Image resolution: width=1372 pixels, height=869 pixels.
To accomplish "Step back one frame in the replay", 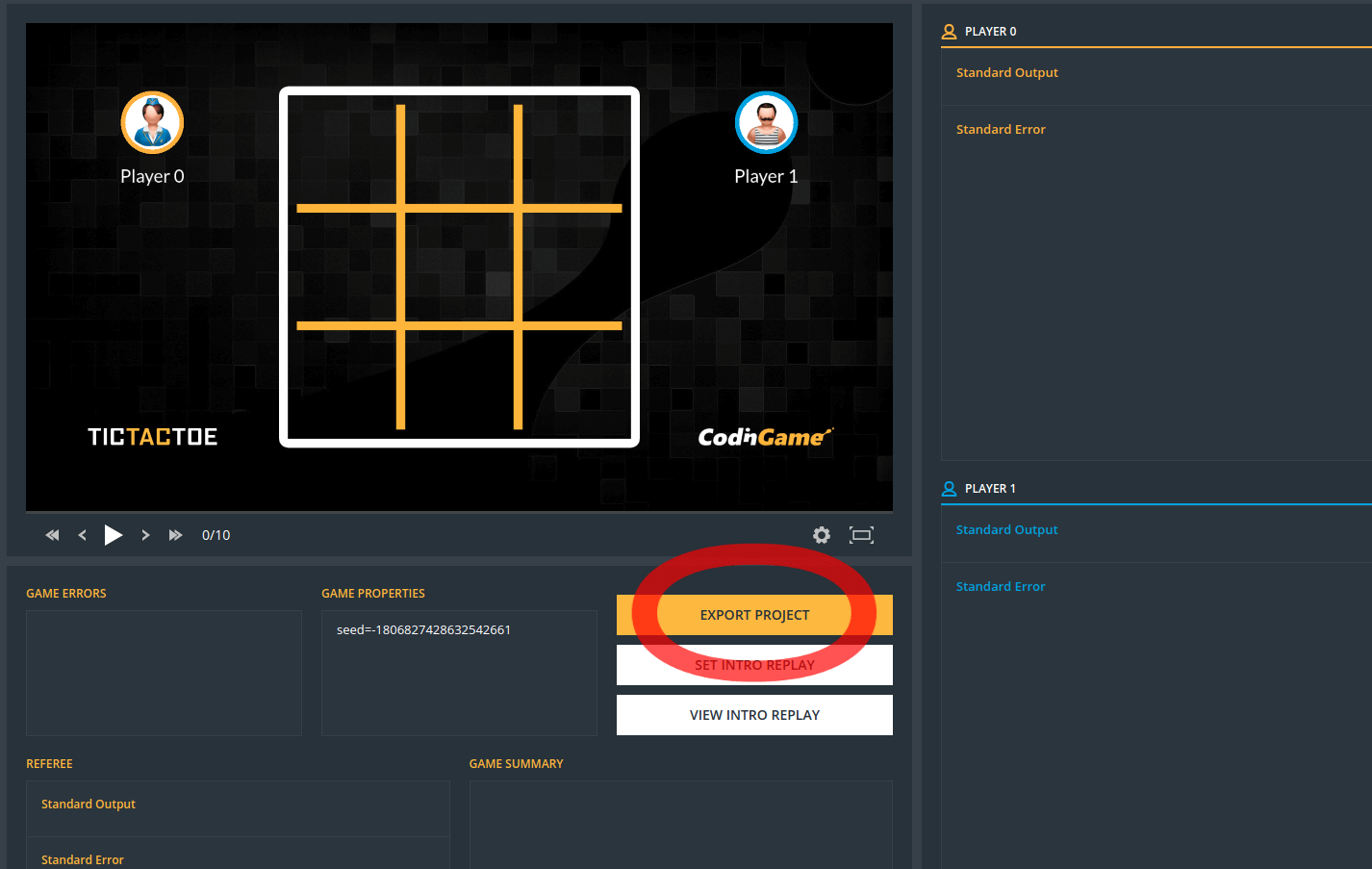I will pos(83,535).
